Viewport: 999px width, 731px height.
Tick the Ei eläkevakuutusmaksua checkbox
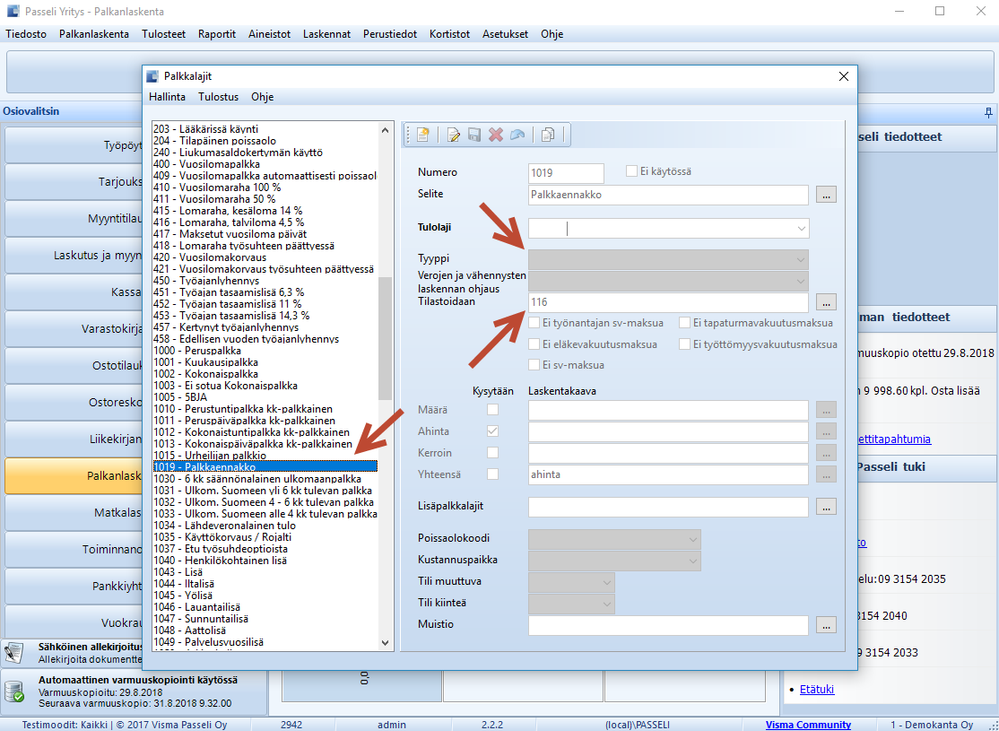pos(534,344)
